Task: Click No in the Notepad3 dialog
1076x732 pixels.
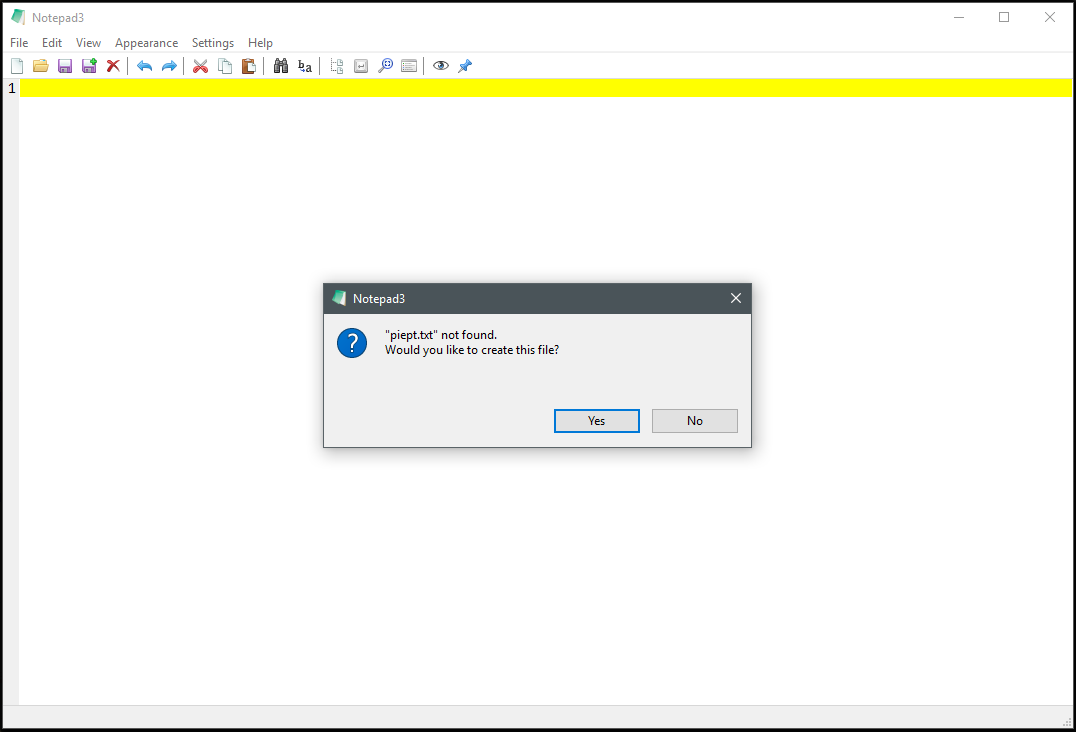Action: [694, 421]
